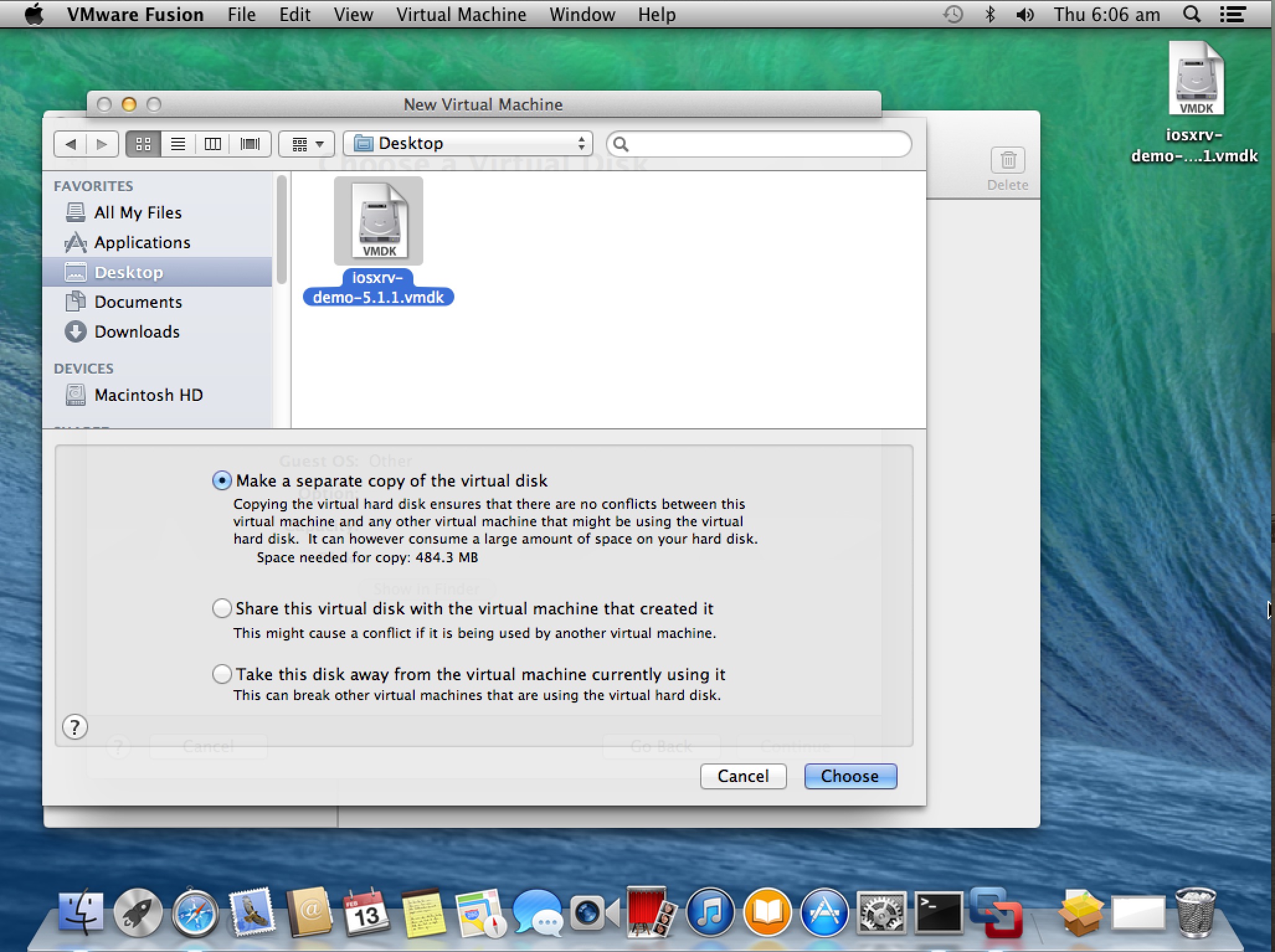This screenshot has width=1275, height=952.
Task: Open iBooks from the Dock
Action: pos(767,912)
